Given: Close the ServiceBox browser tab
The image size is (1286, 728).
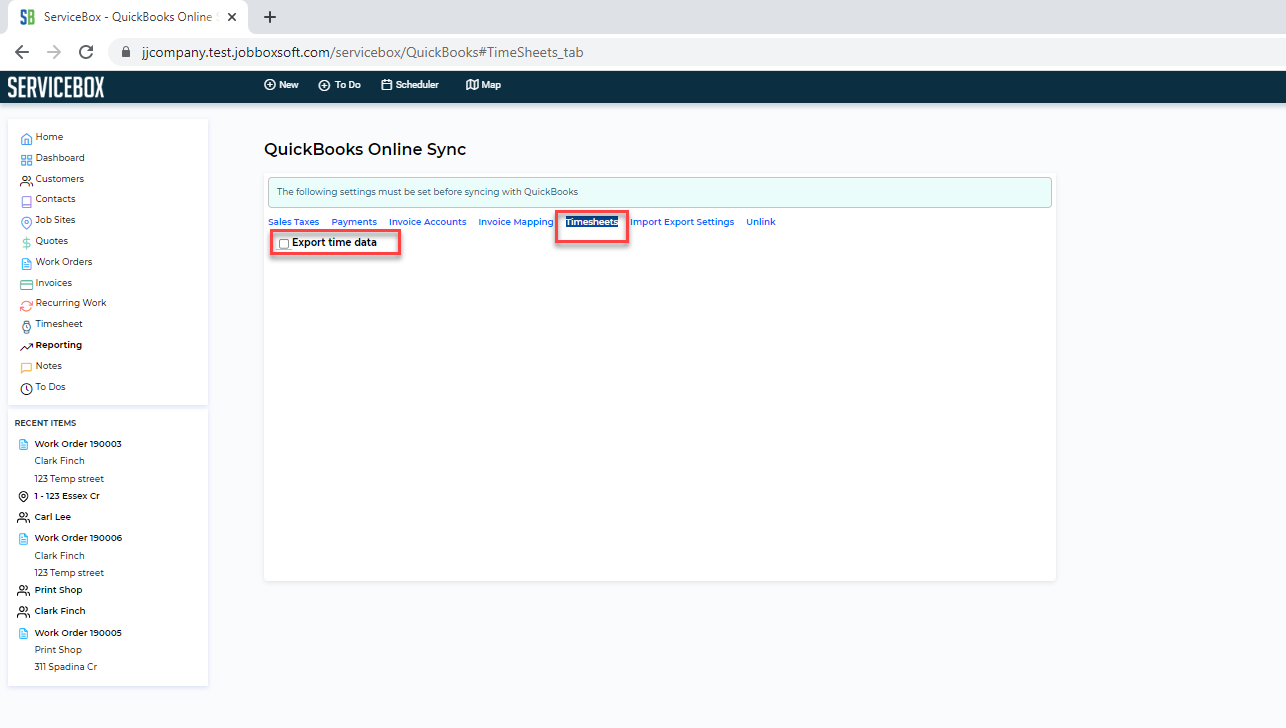Looking at the screenshot, I should (x=232, y=17).
